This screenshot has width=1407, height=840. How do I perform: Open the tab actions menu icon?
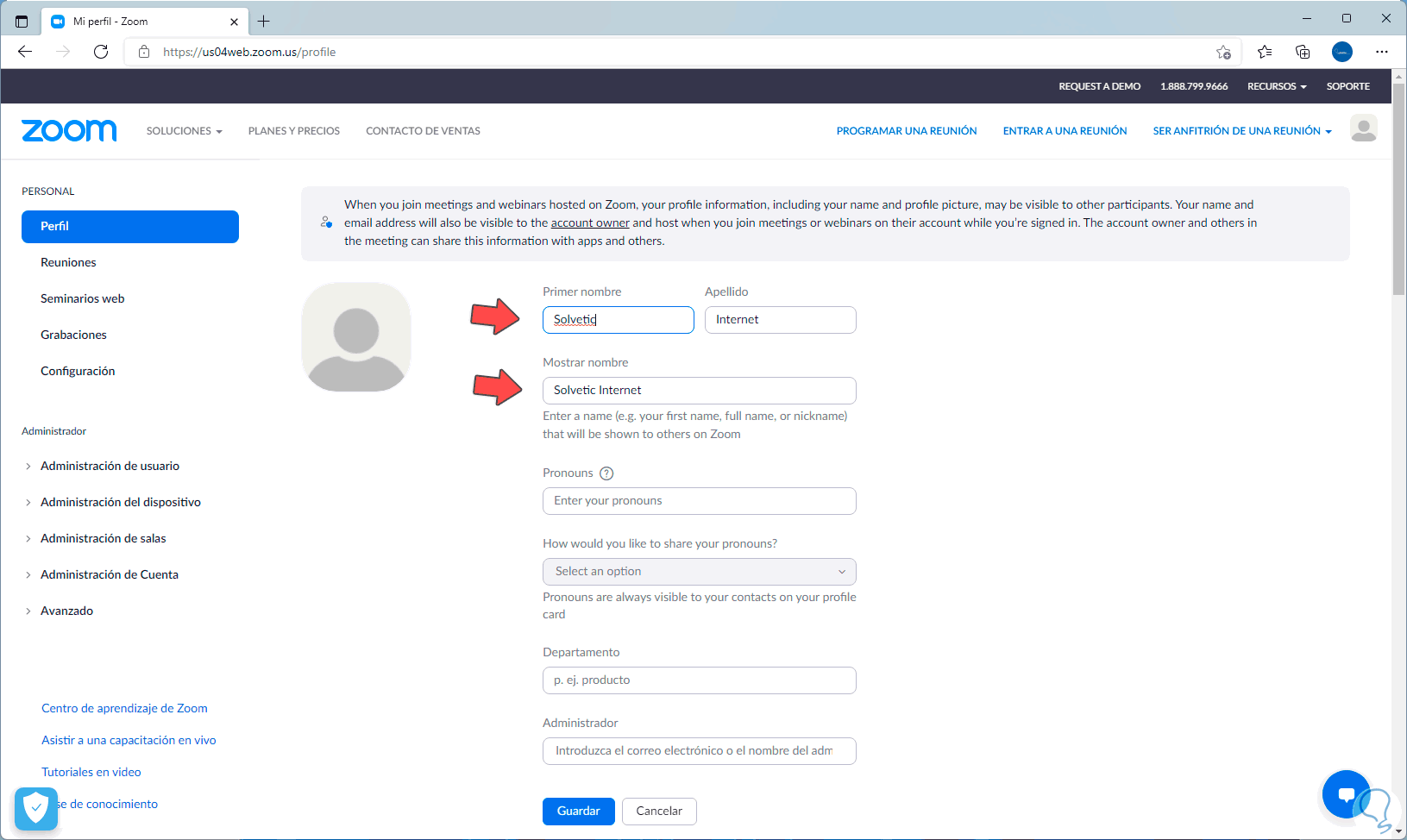pyautogui.click(x=22, y=22)
